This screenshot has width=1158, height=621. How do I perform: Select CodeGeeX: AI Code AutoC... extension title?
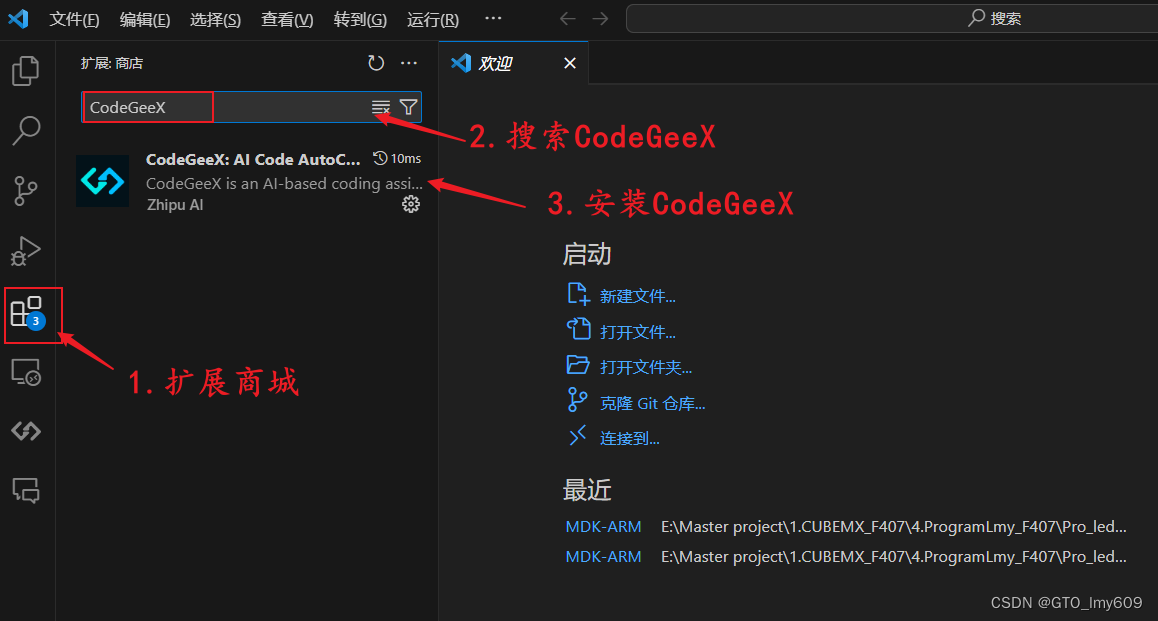253,159
